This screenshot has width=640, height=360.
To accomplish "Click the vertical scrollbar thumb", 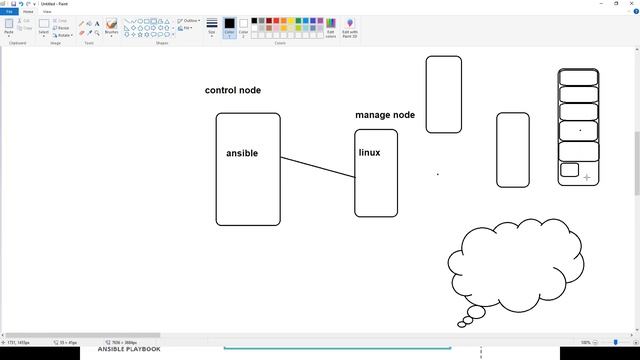I will click(637, 164).
